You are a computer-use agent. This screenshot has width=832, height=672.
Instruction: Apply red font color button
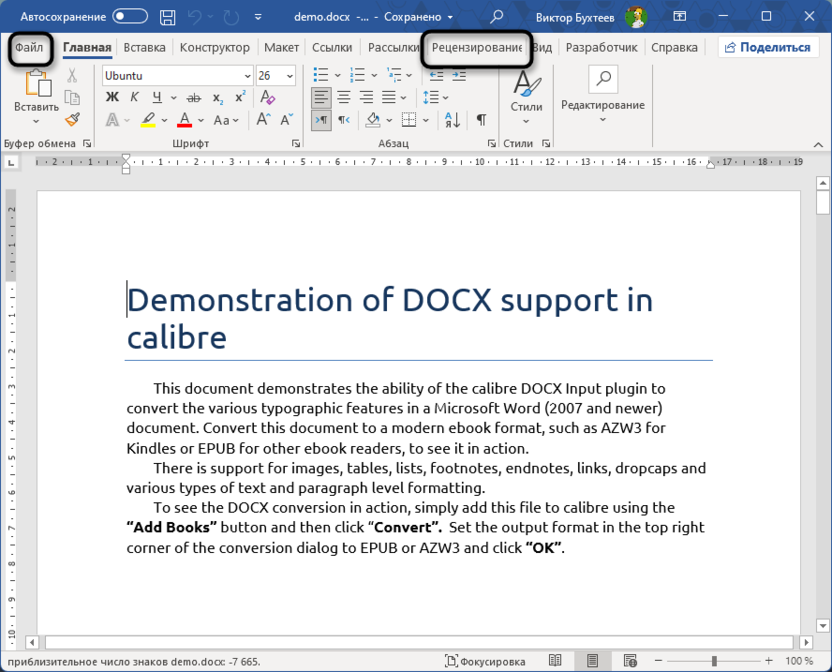184,120
